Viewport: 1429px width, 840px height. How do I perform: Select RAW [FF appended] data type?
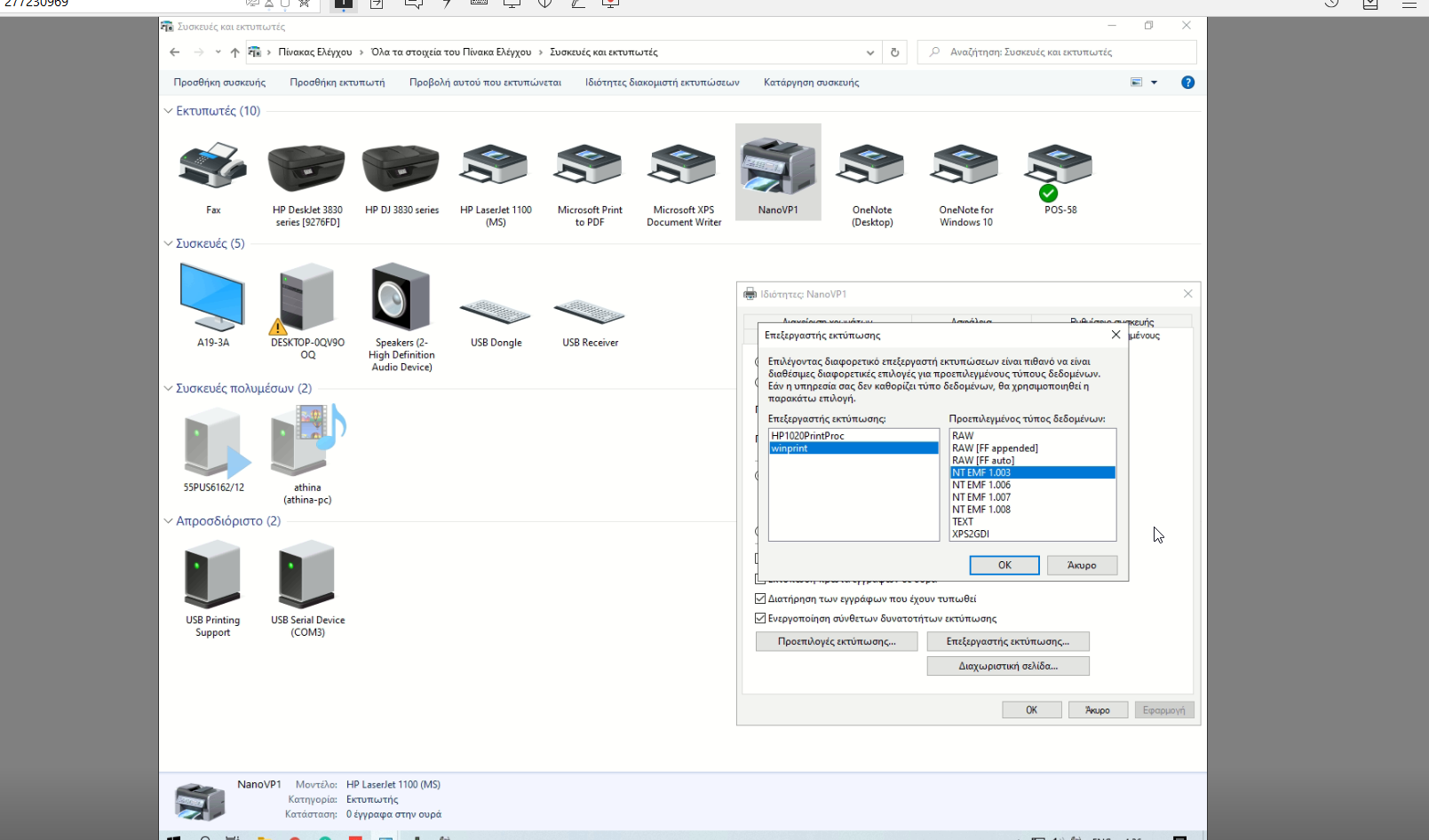point(1033,448)
